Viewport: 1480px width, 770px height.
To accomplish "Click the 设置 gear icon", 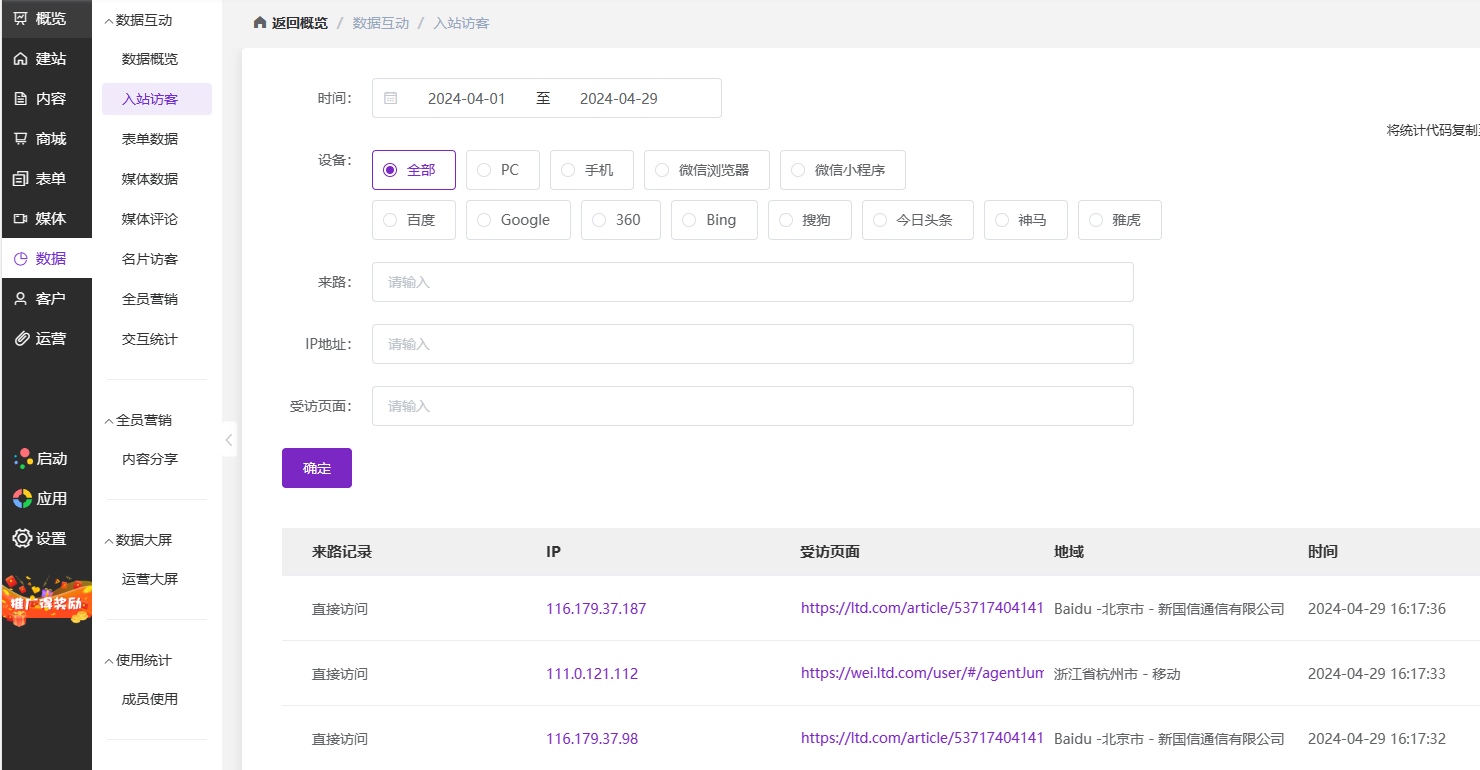I will click(x=22, y=539).
